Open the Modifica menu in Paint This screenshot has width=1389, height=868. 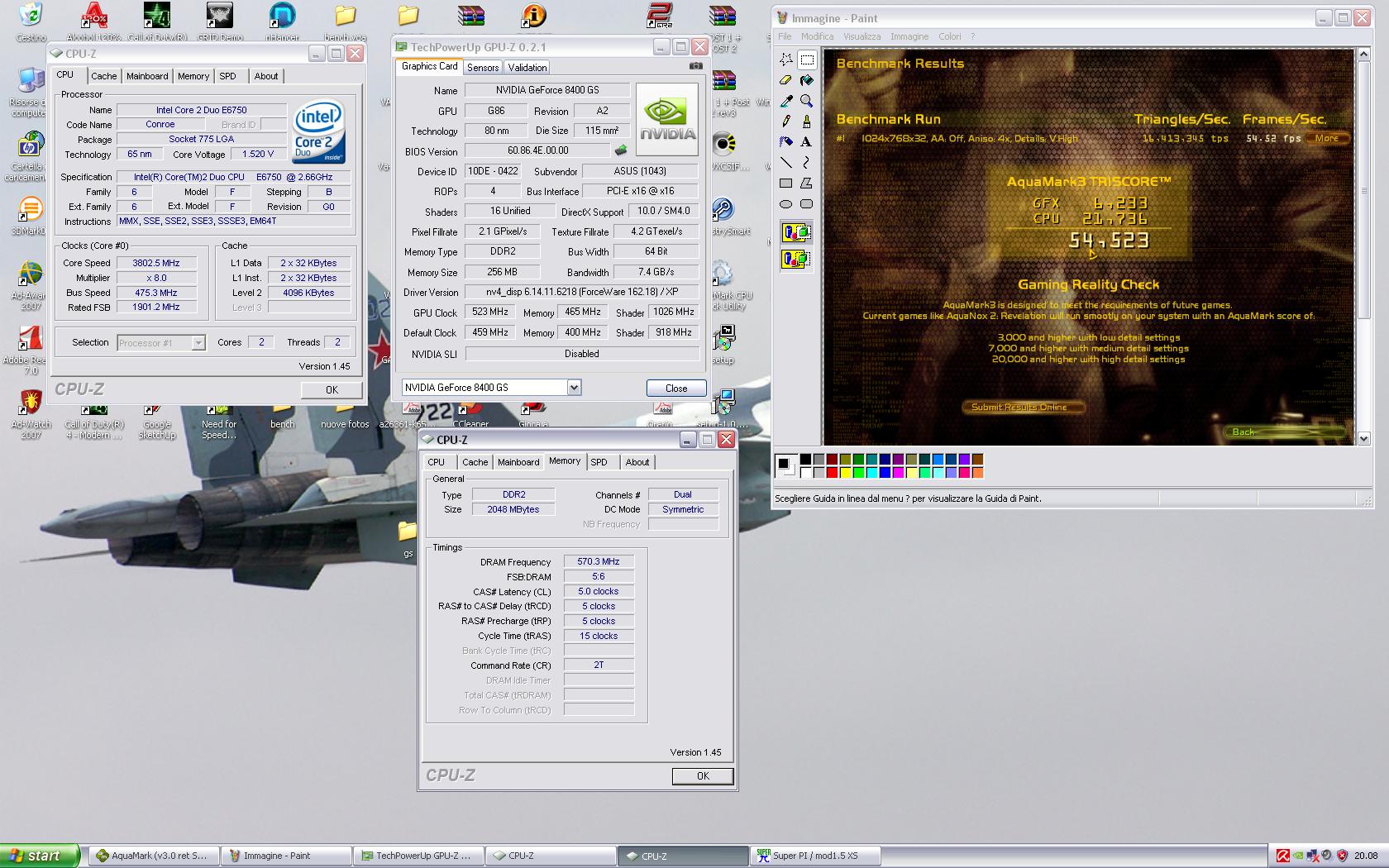pyautogui.click(x=817, y=36)
